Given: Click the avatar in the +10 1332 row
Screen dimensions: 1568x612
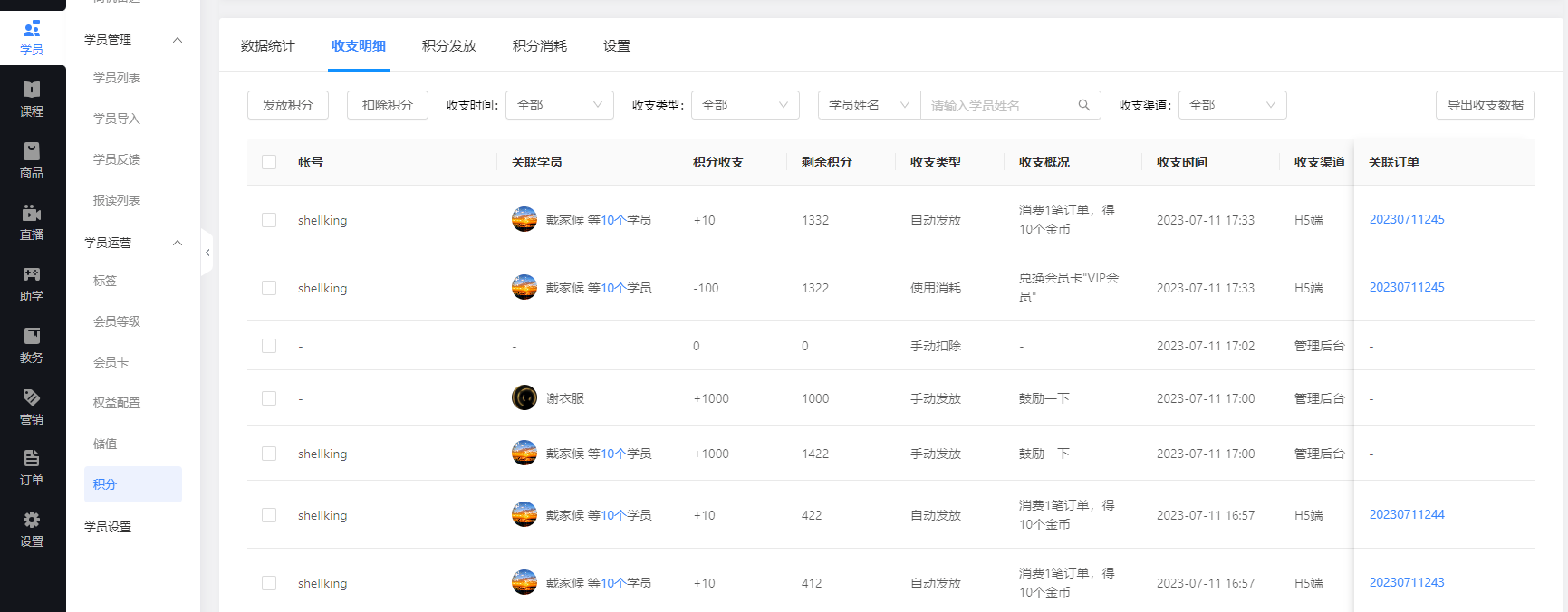Looking at the screenshot, I should click(524, 219).
